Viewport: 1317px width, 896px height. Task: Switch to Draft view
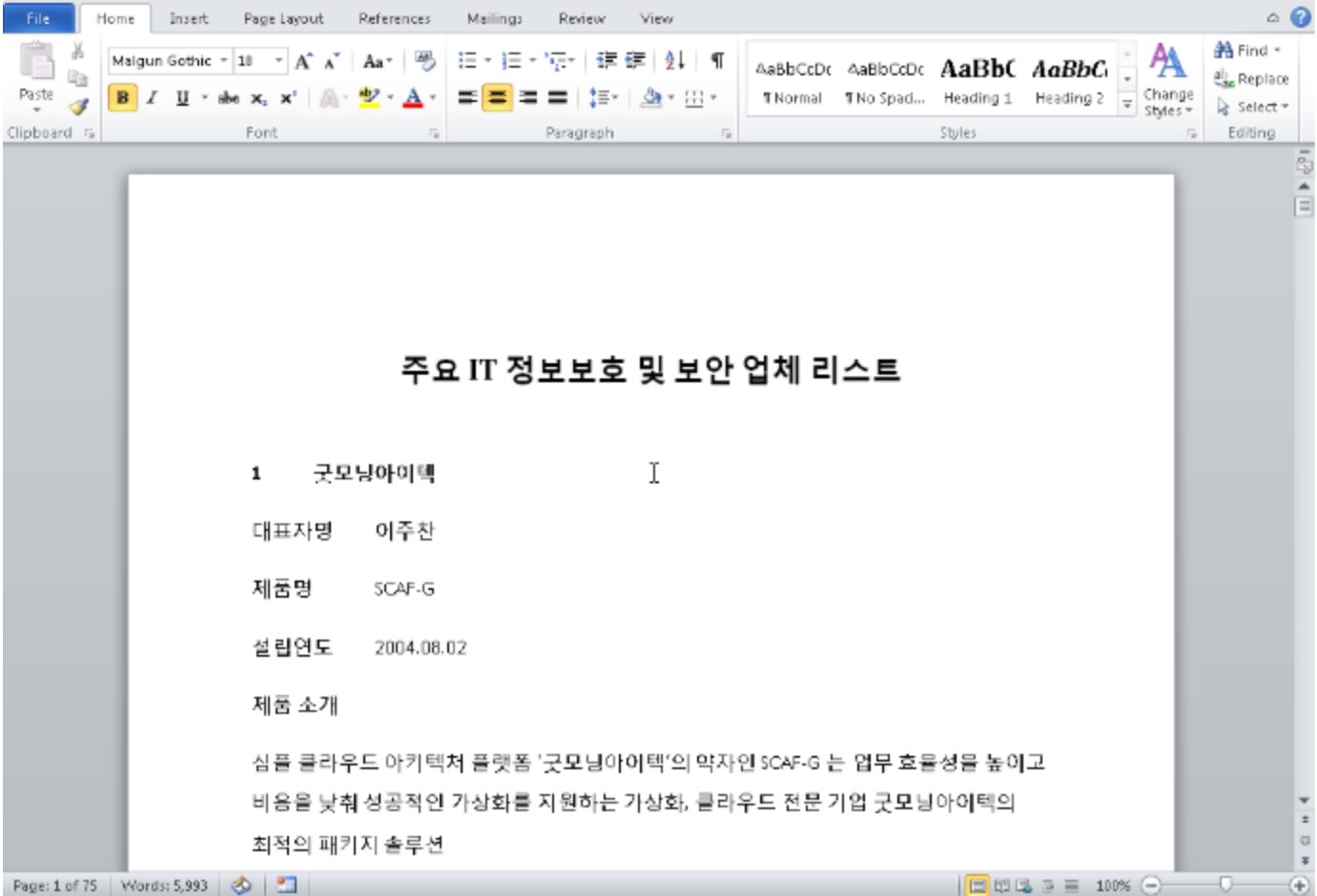click(x=1071, y=886)
